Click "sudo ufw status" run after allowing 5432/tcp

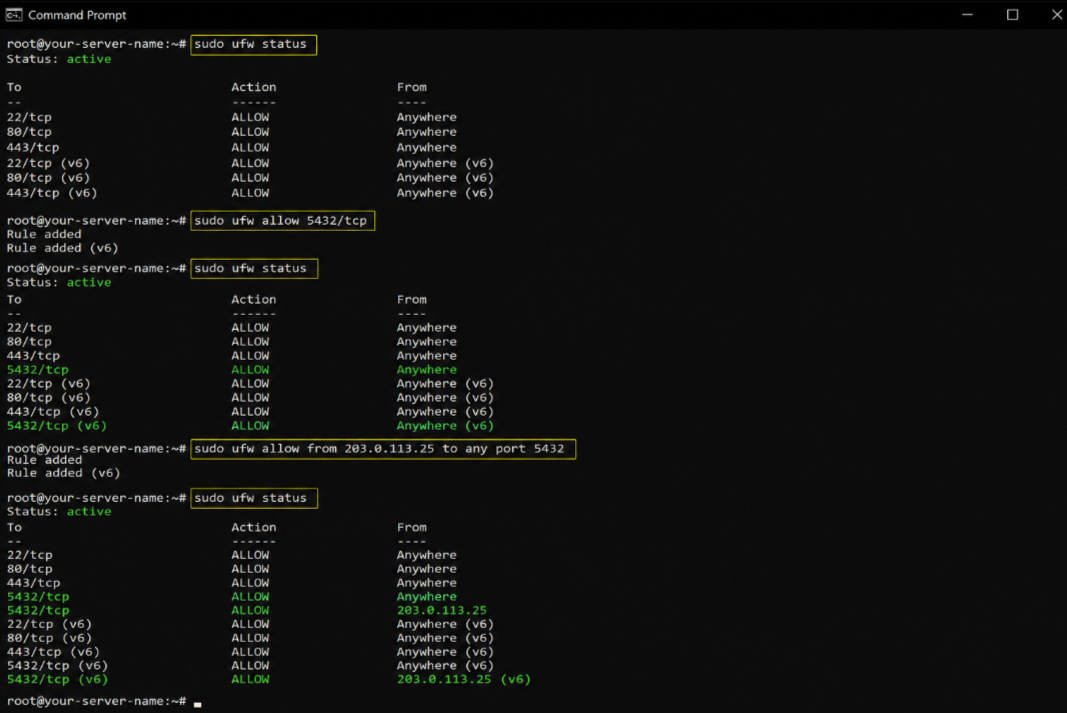pyautogui.click(x=253, y=268)
